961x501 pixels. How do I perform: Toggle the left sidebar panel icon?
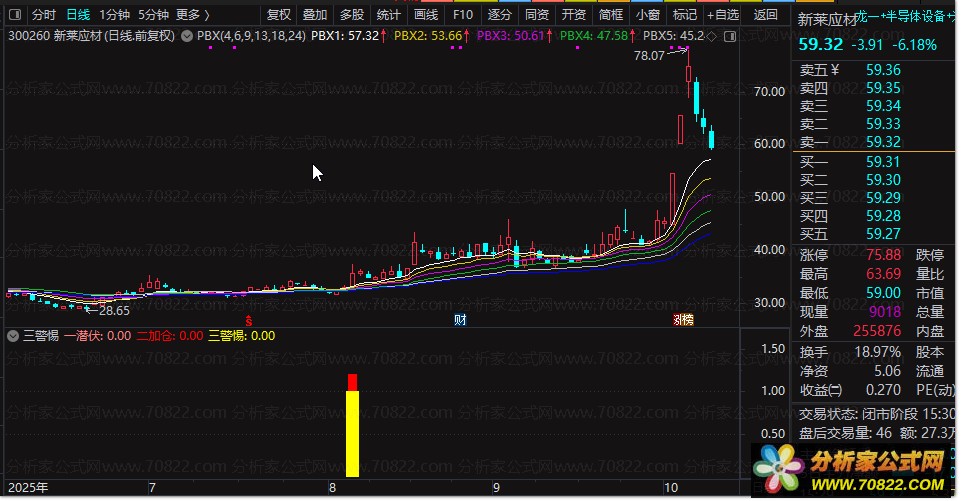click(x=15, y=14)
